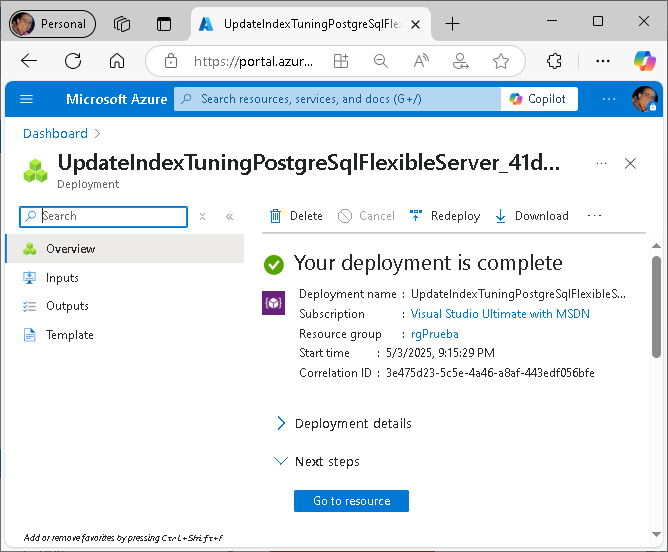Go back to the previous page
This screenshot has width=668, height=552.
pyautogui.click(x=29, y=61)
